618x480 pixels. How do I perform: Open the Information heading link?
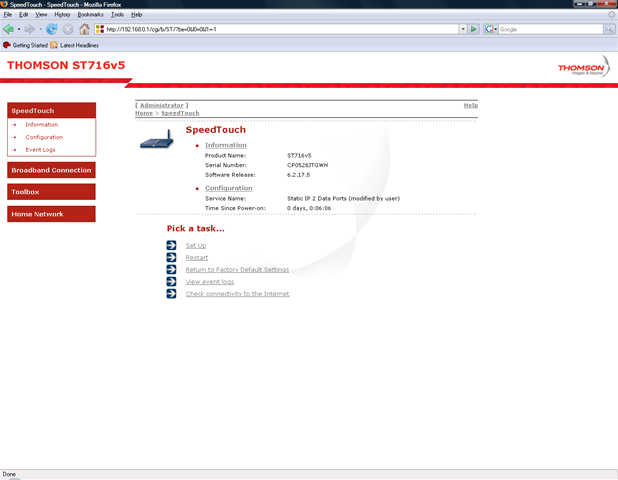(226, 145)
